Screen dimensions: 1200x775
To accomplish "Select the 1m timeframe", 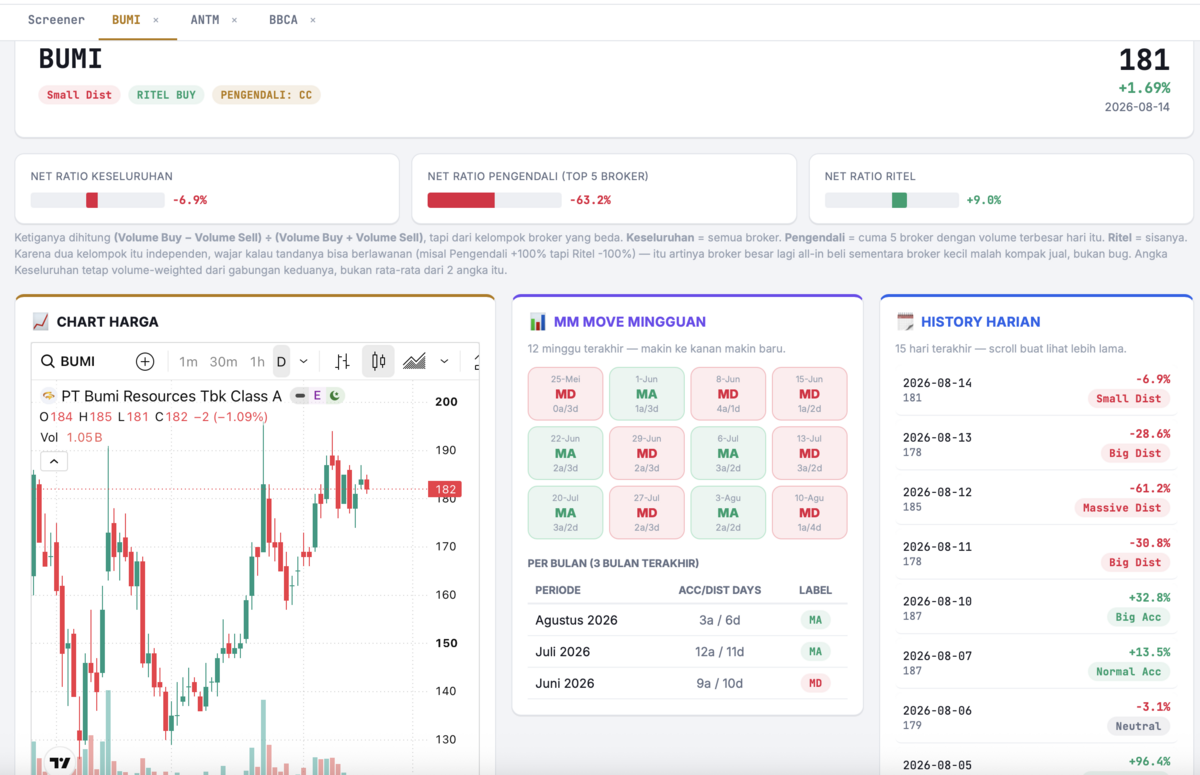I will click(x=188, y=362).
